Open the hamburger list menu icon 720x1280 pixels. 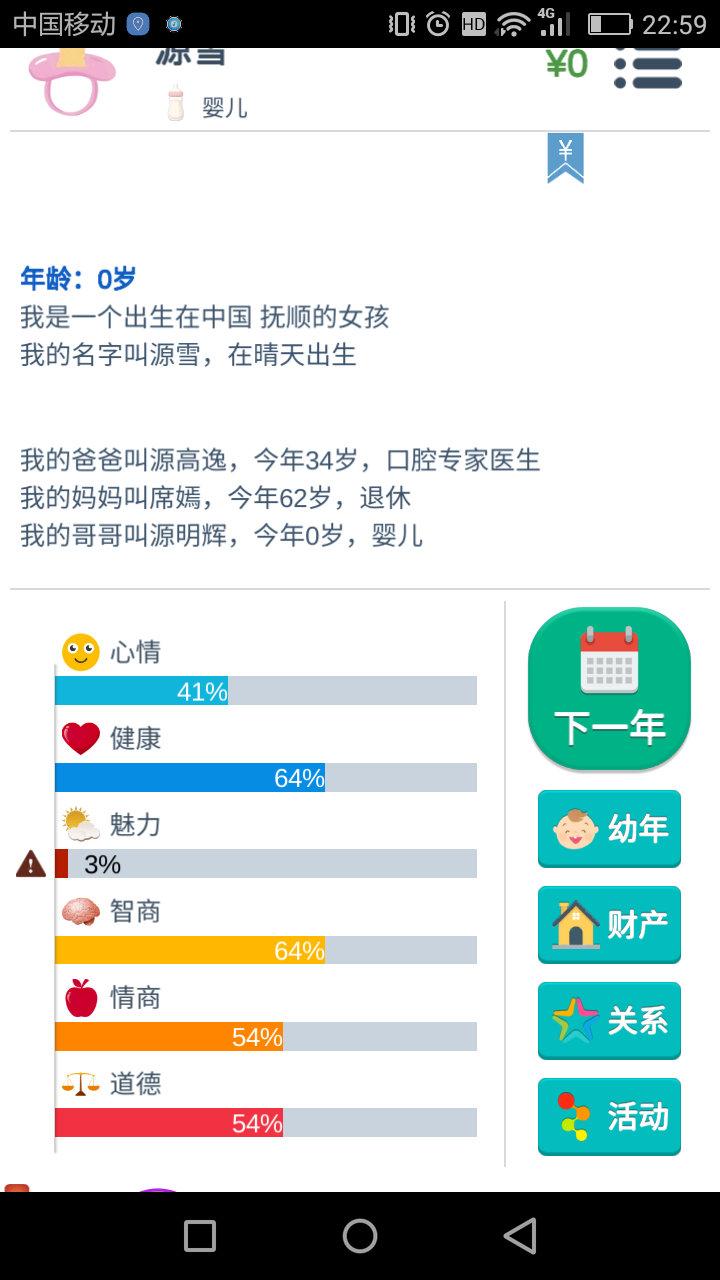(648, 68)
